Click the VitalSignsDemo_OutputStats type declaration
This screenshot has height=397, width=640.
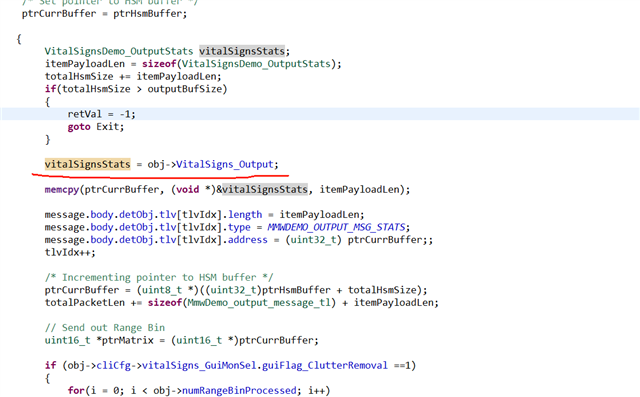point(119,51)
